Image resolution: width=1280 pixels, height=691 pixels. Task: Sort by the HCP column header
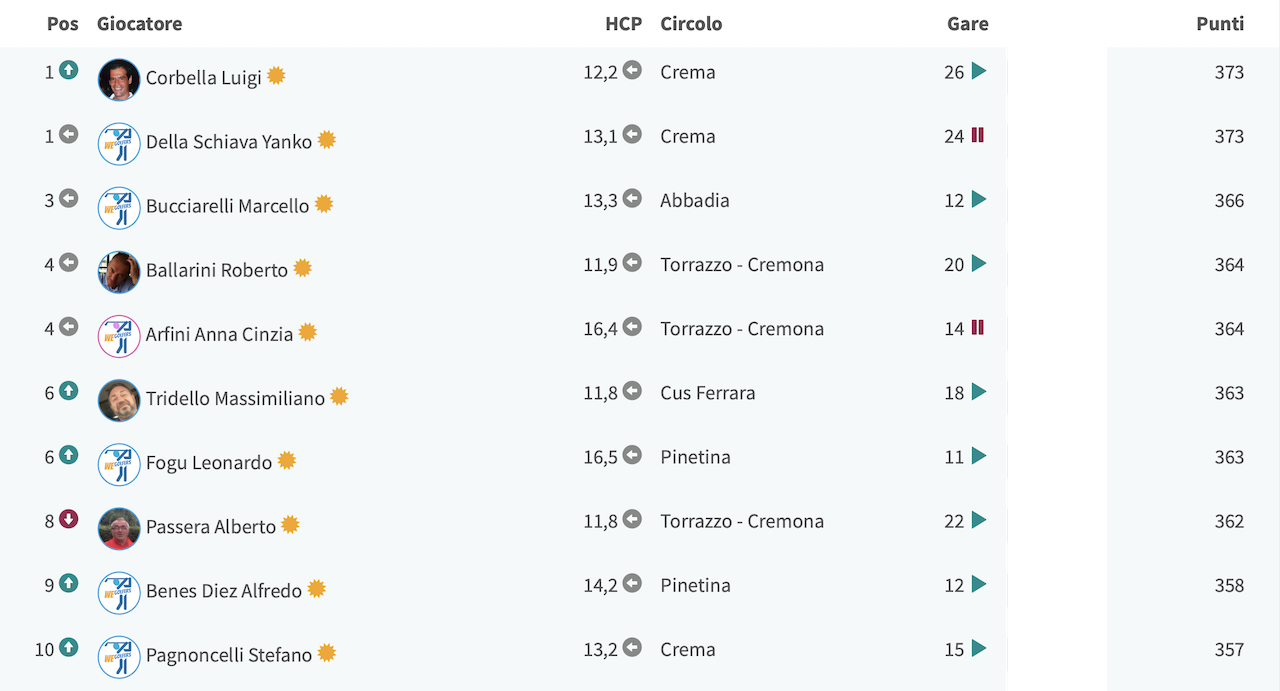point(623,24)
